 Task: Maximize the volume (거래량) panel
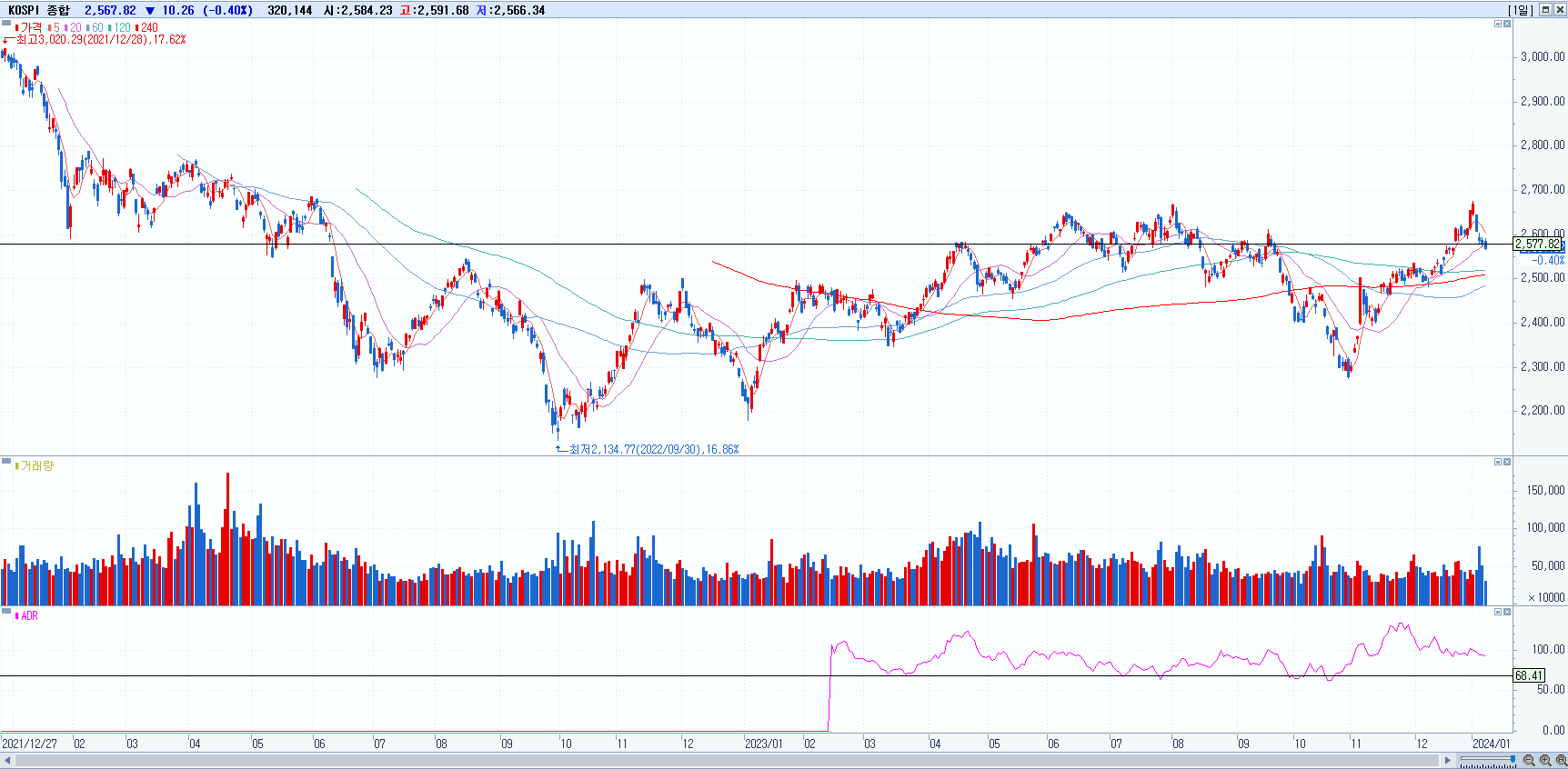coord(1498,462)
